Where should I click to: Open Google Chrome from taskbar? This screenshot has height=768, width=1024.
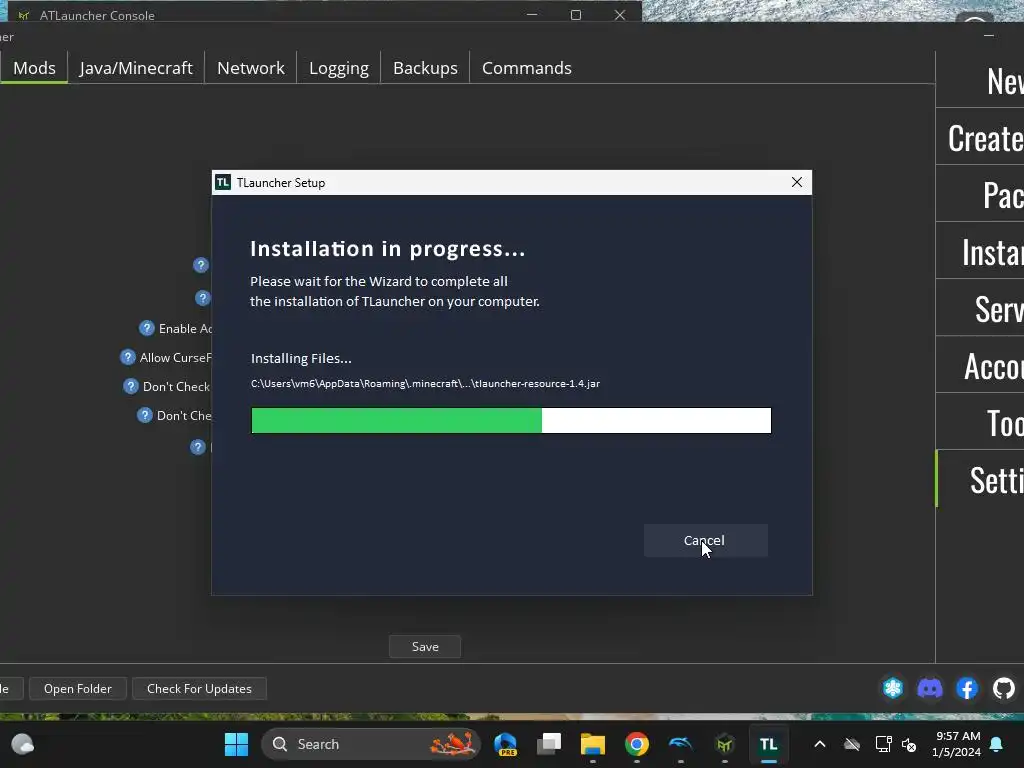[637, 744]
